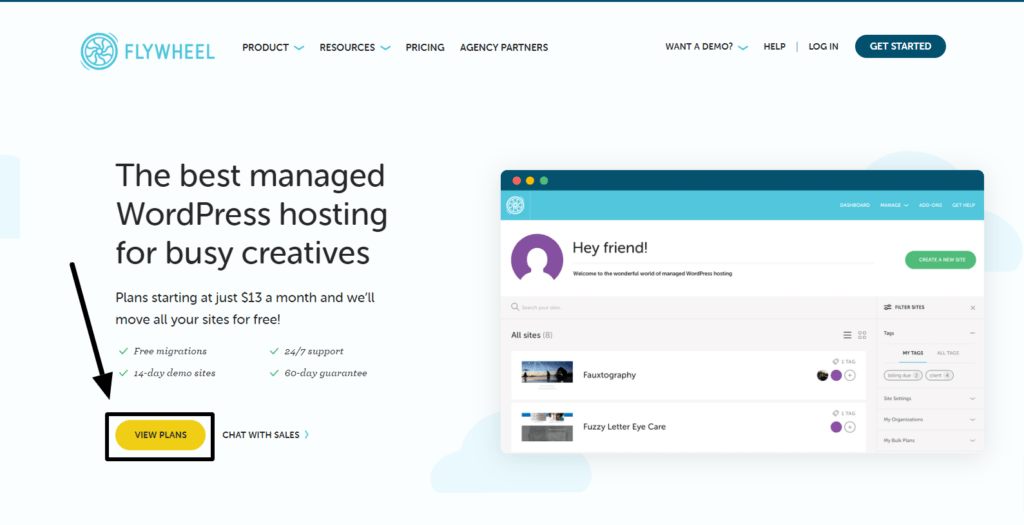
Task: Click the yellow View Plans button
Action: point(161,435)
